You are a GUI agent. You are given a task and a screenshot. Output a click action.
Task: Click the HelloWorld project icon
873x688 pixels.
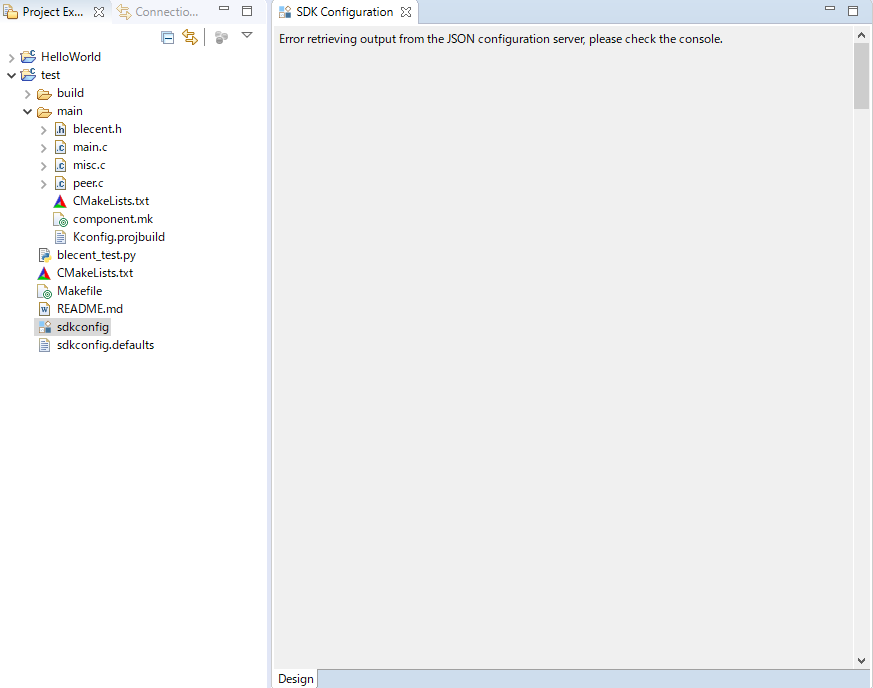pos(28,56)
